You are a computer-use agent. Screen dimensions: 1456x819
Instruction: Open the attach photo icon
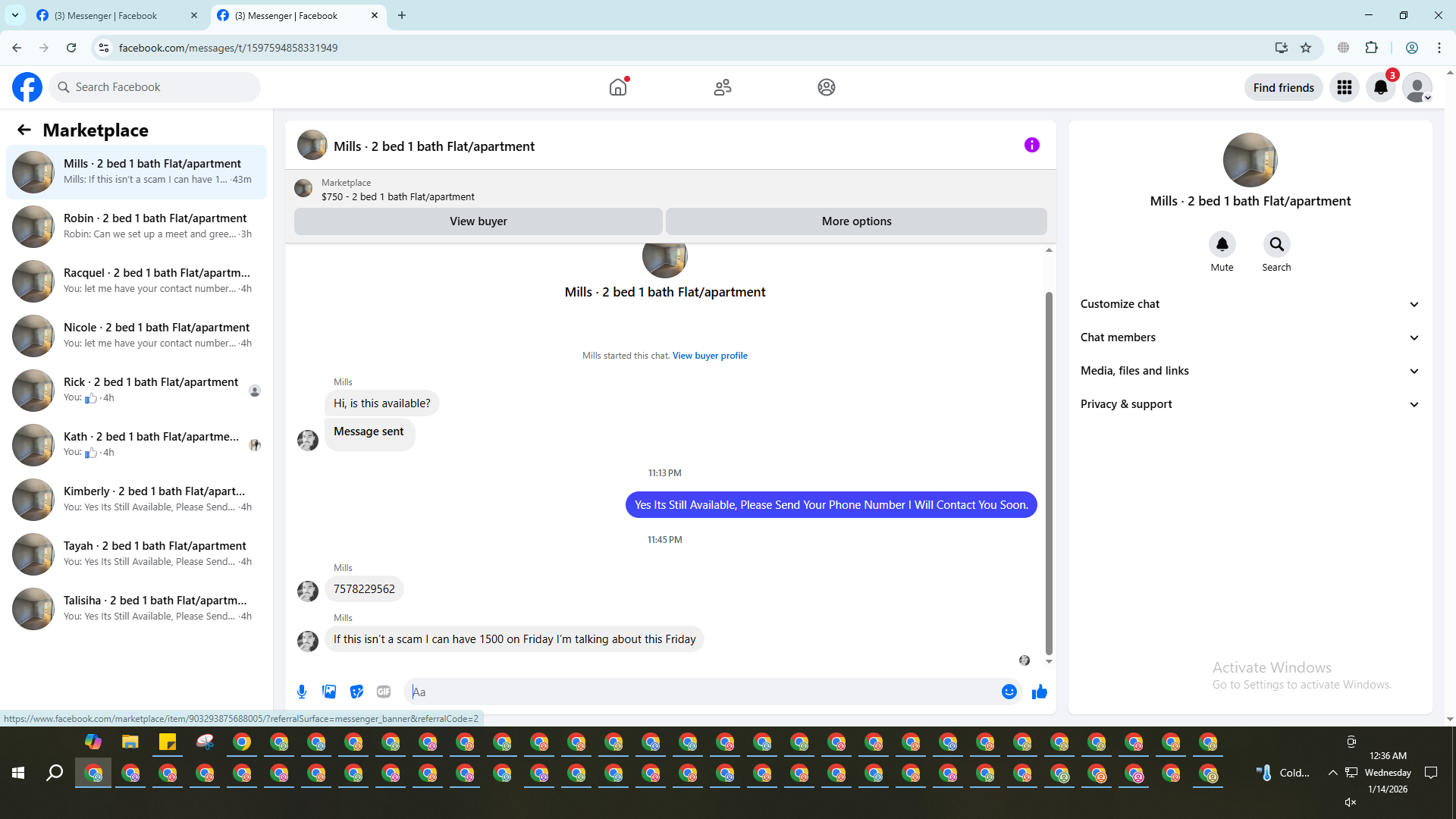coord(329,692)
